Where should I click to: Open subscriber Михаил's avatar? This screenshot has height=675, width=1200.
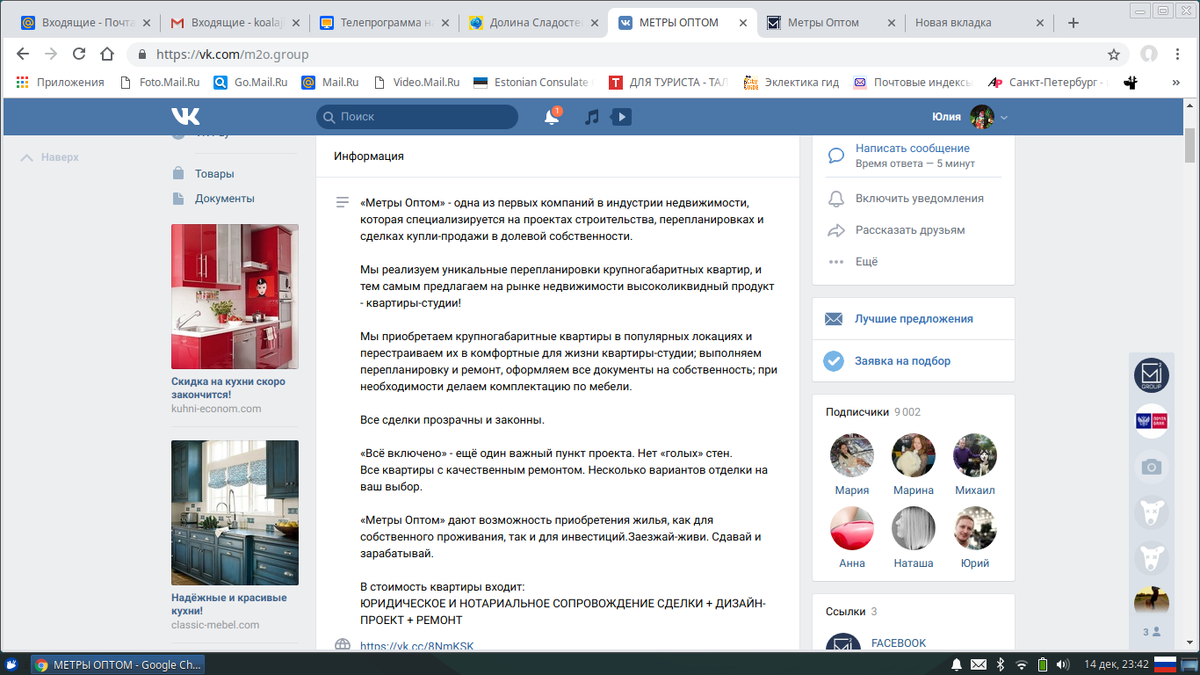[974, 455]
